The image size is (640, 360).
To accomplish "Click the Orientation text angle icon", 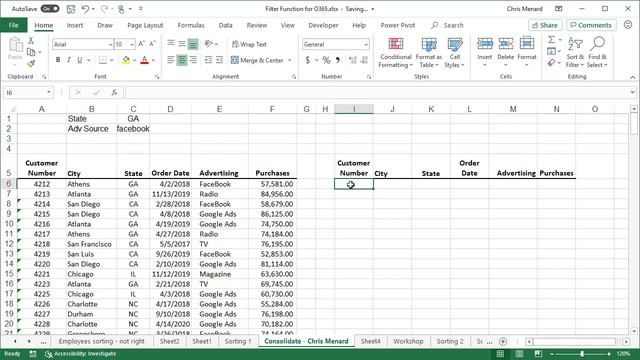I will pos(209,44).
